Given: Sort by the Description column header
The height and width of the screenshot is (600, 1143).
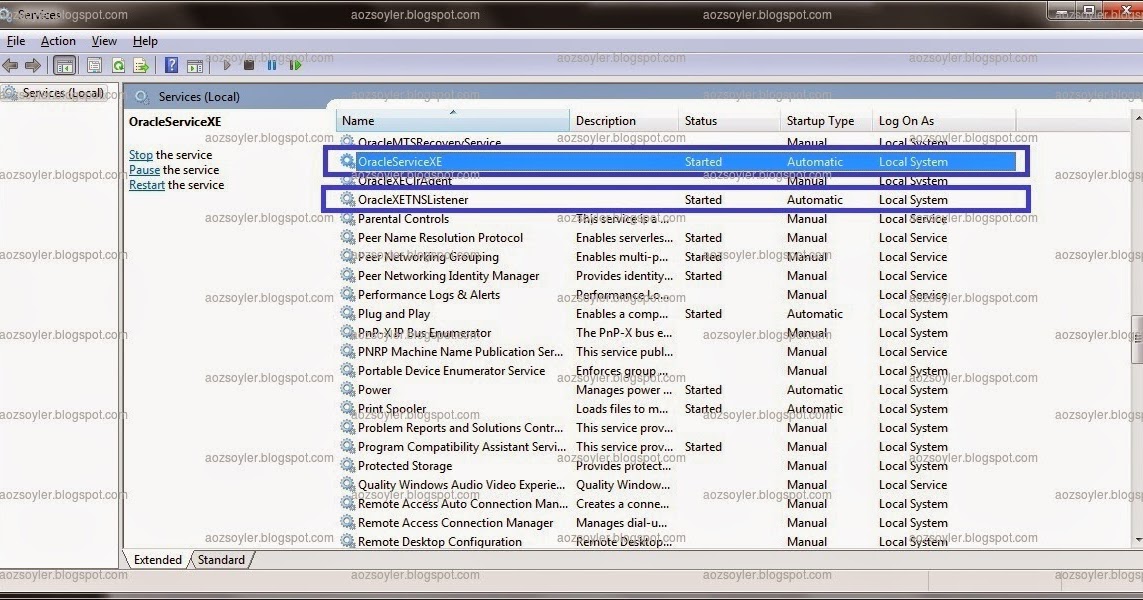Looking at the screenshot, I should pos(624,120).
